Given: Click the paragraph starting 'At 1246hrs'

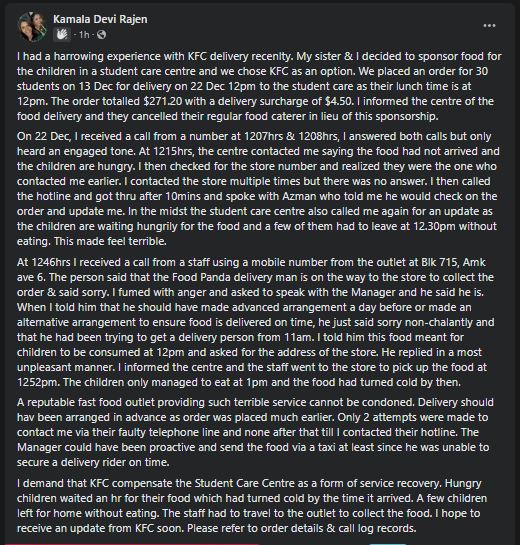Looking at the screenshot, I should (256, 322).
